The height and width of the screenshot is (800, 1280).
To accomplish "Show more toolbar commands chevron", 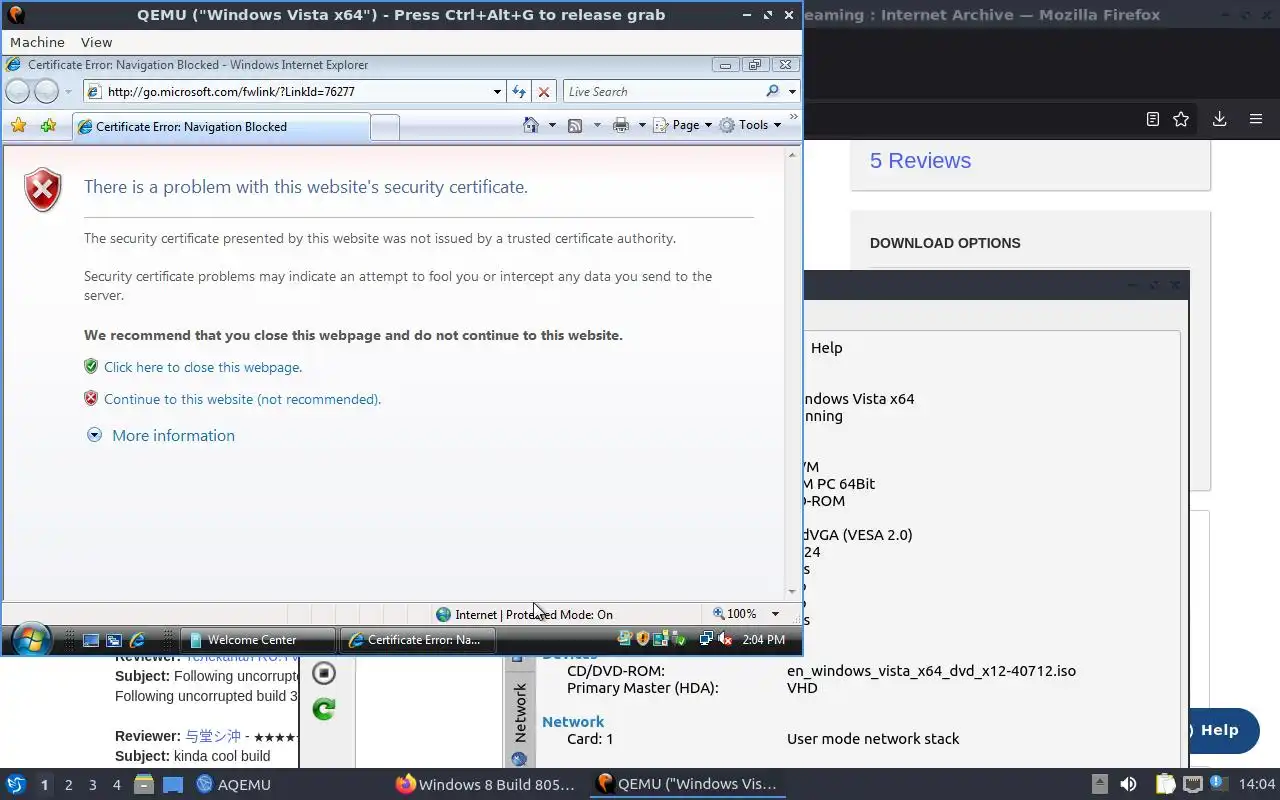I will (794, 117).
